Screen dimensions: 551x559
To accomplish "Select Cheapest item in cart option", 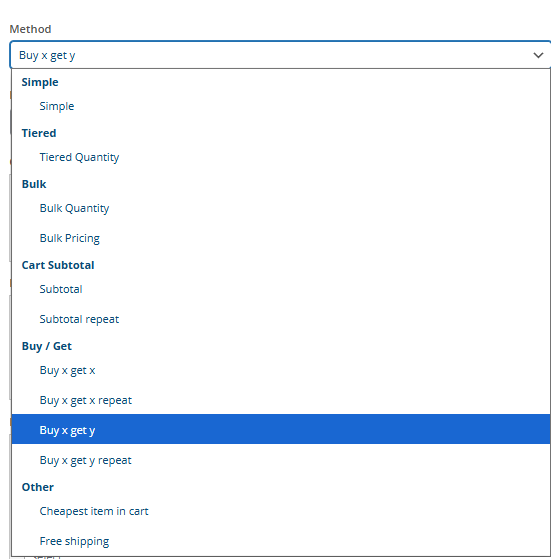I will [x=281, y=511].
